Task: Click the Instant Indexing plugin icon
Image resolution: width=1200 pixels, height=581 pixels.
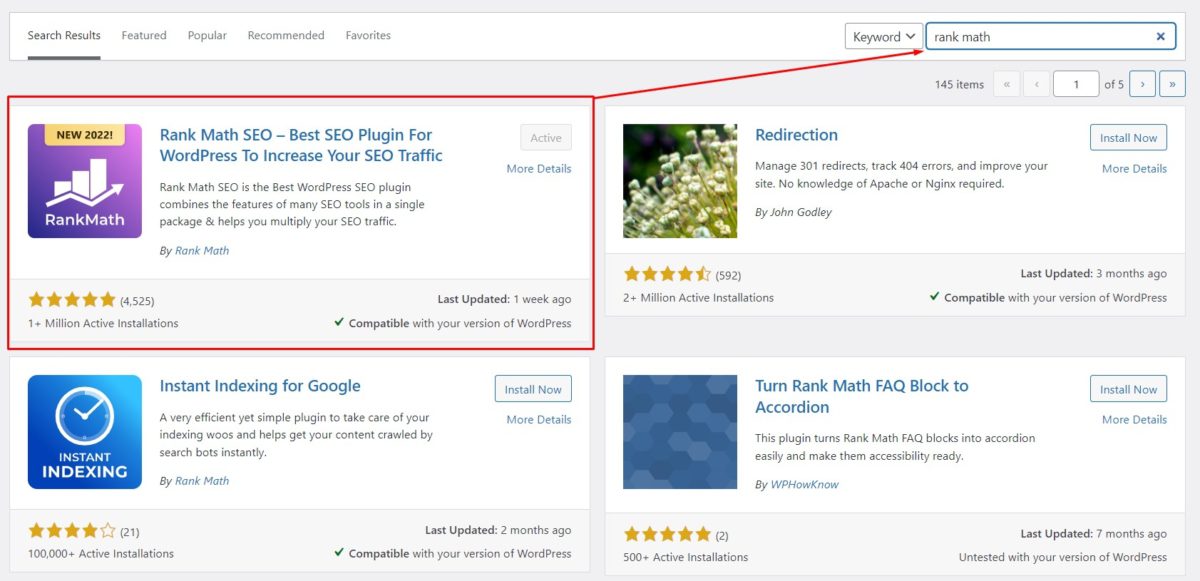Action: click(84, 431)
